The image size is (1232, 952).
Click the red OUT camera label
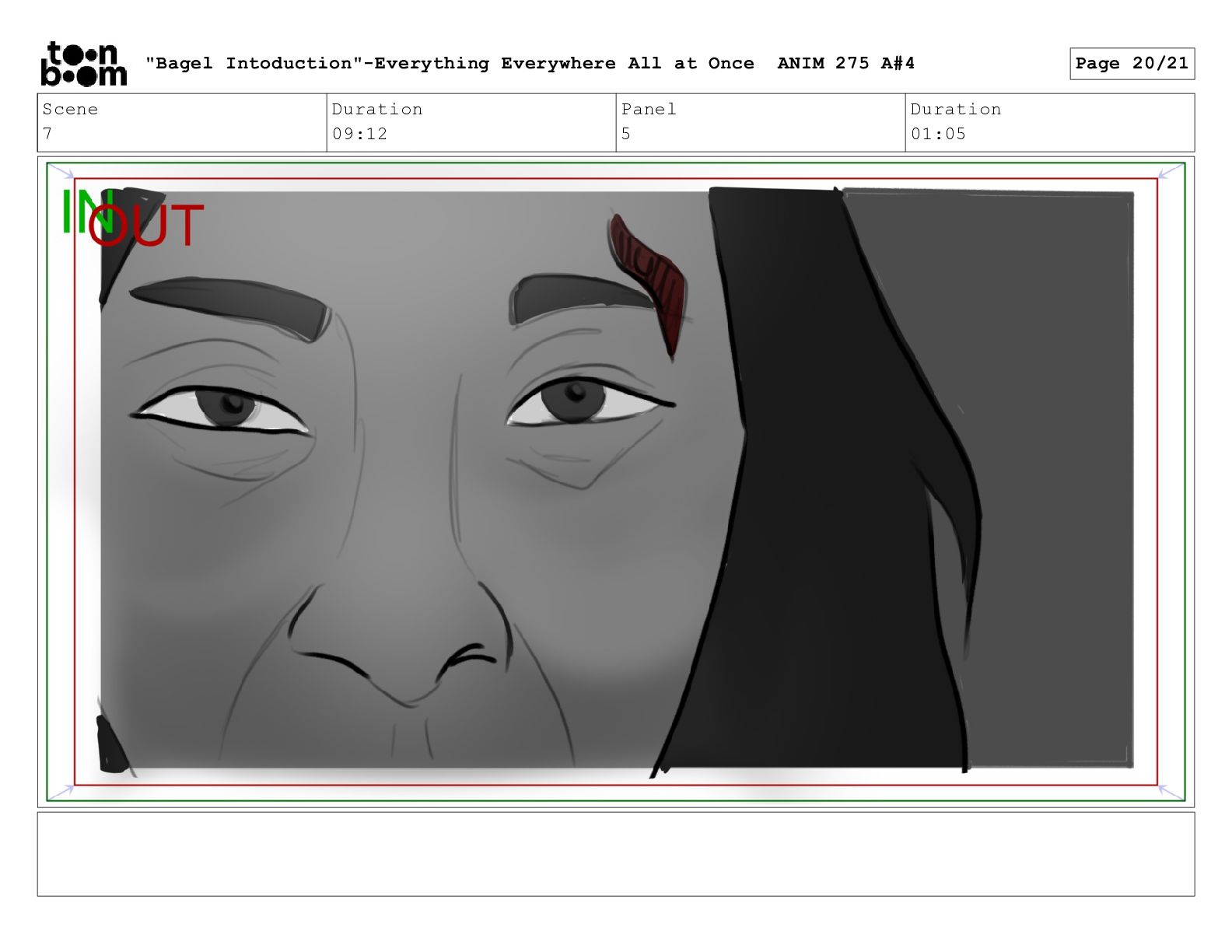click(146, 226)
